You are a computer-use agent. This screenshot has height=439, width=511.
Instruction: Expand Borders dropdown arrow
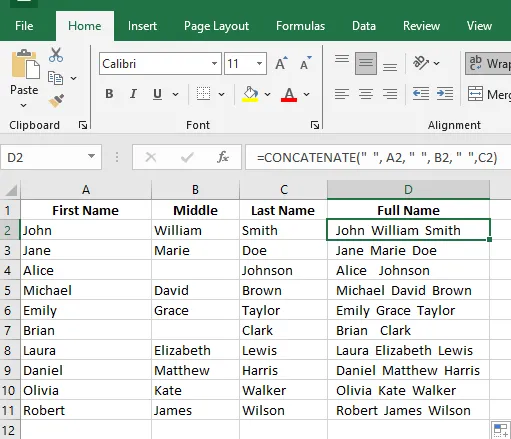221,94
